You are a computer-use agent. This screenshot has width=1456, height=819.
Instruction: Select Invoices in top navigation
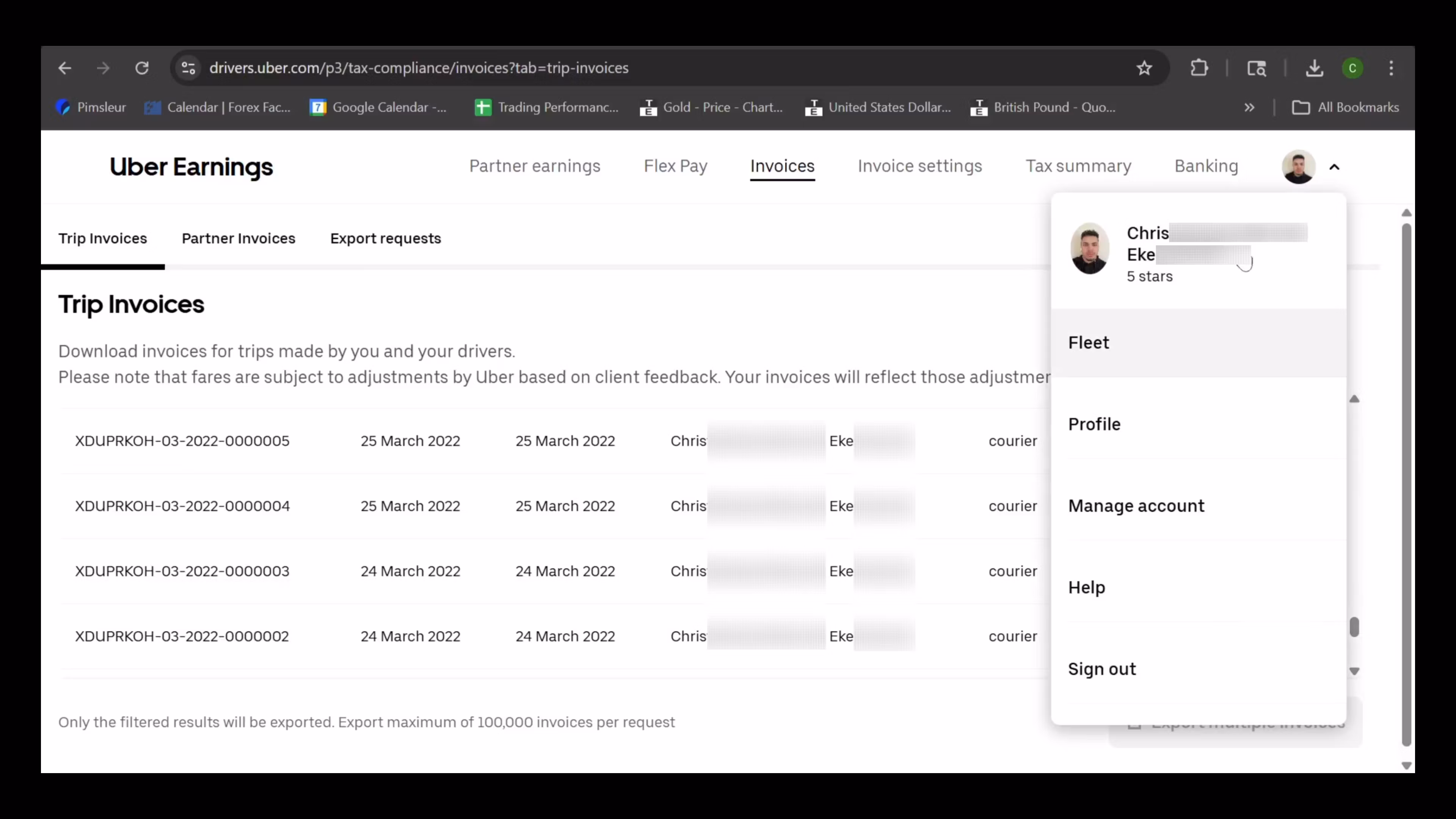pos(782,166)
